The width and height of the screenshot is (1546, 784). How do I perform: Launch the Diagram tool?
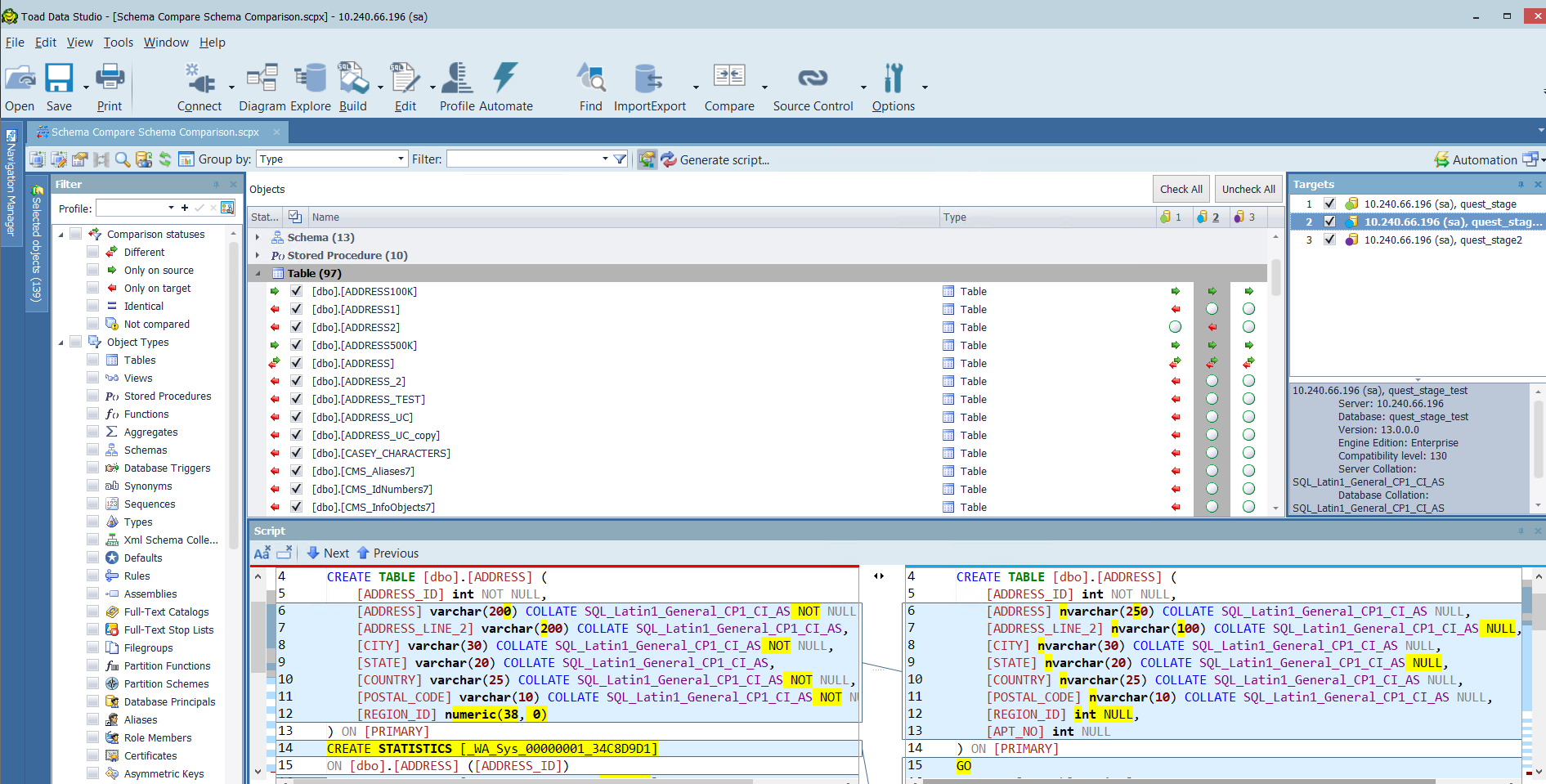tap(262, 85)
